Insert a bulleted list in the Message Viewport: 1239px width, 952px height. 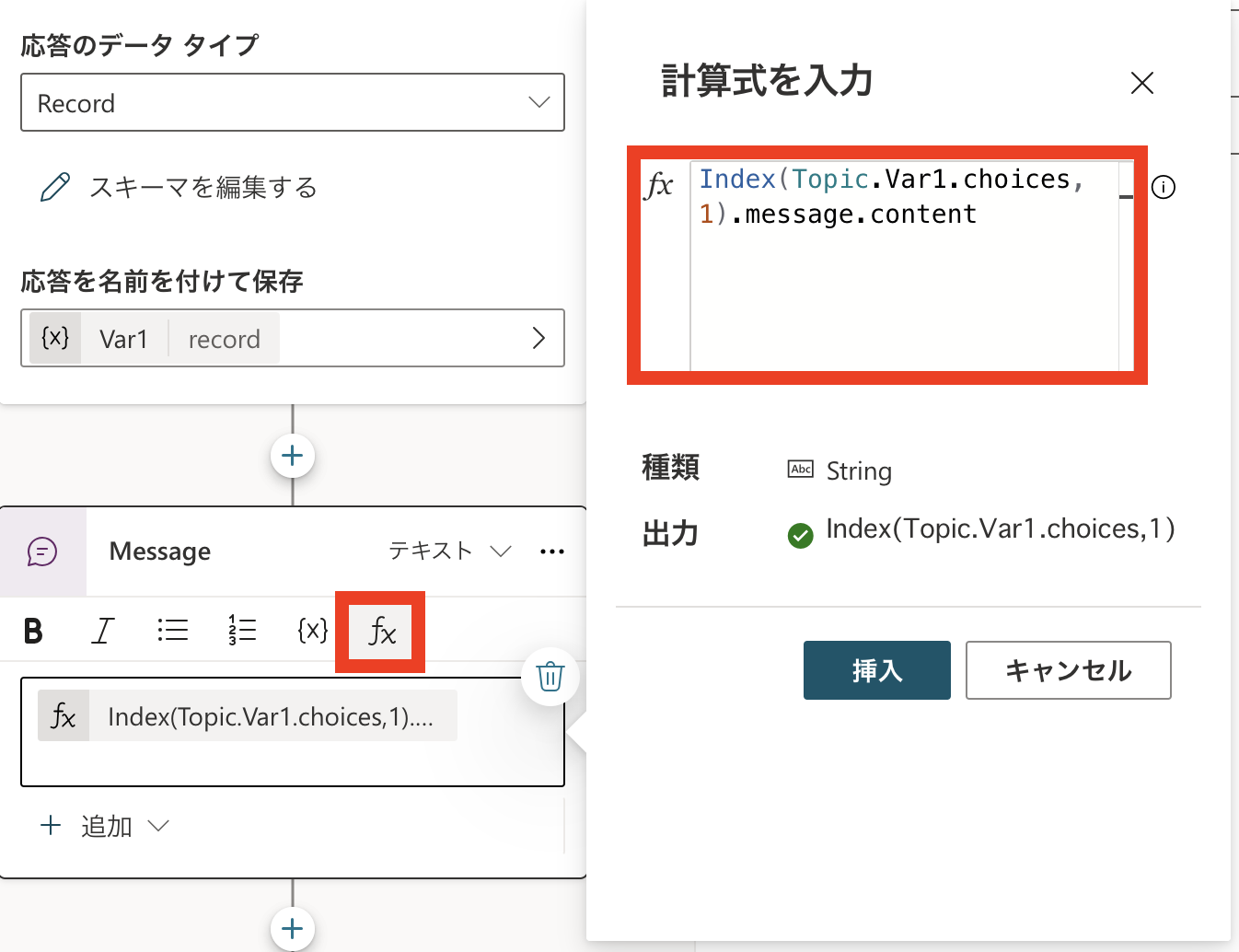point(172,631)
